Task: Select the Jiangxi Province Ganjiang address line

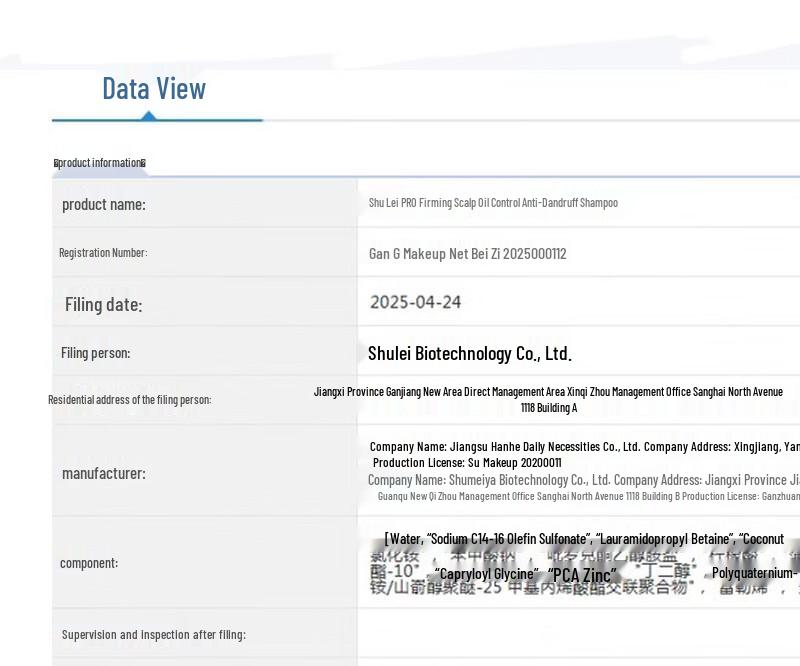Action: [x=548, y=391]
